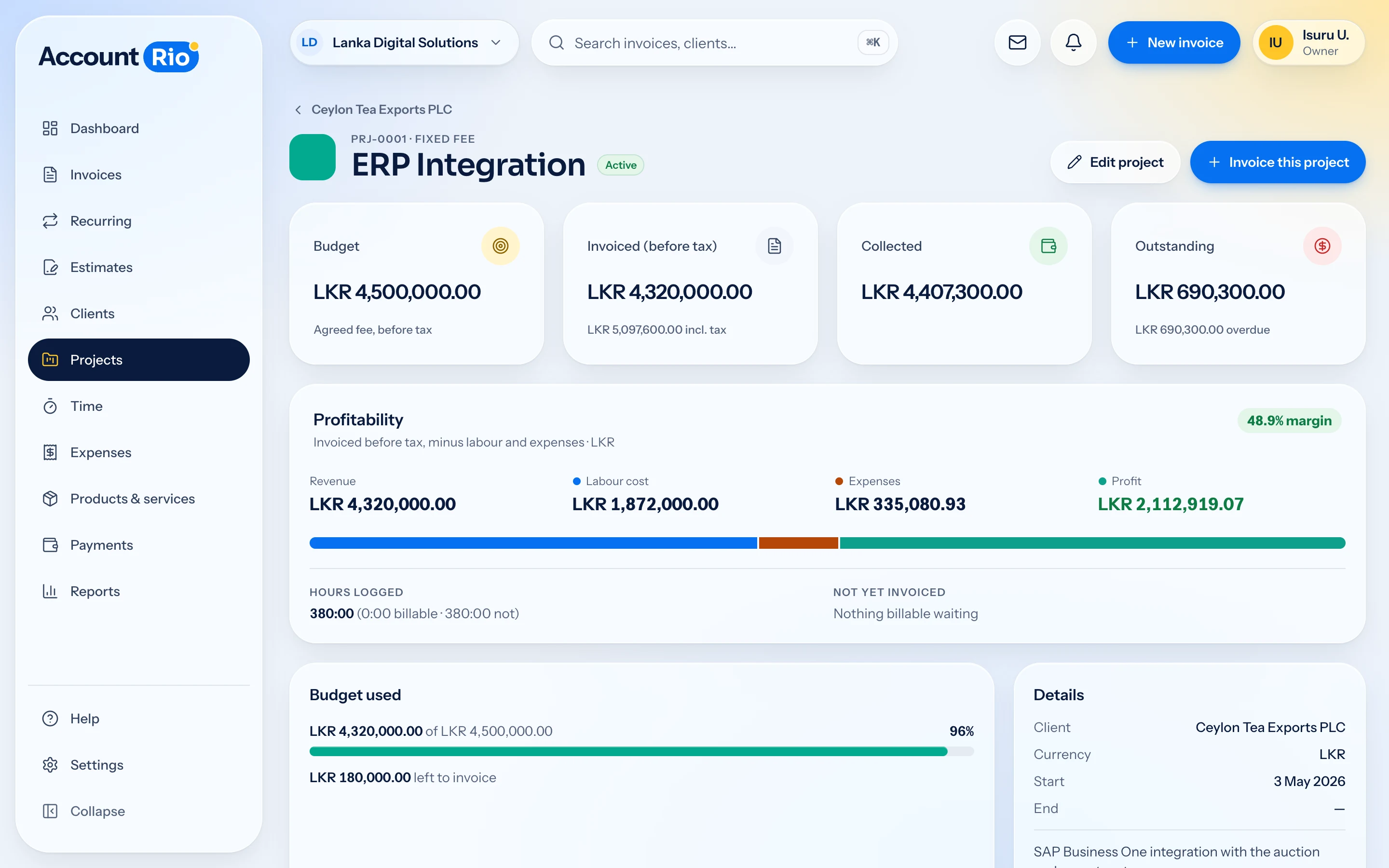Click the 3 May 2026 start date
The width and height of the screenshot is (1389, 868).
pyautogui.click(x=1309, y=781)
